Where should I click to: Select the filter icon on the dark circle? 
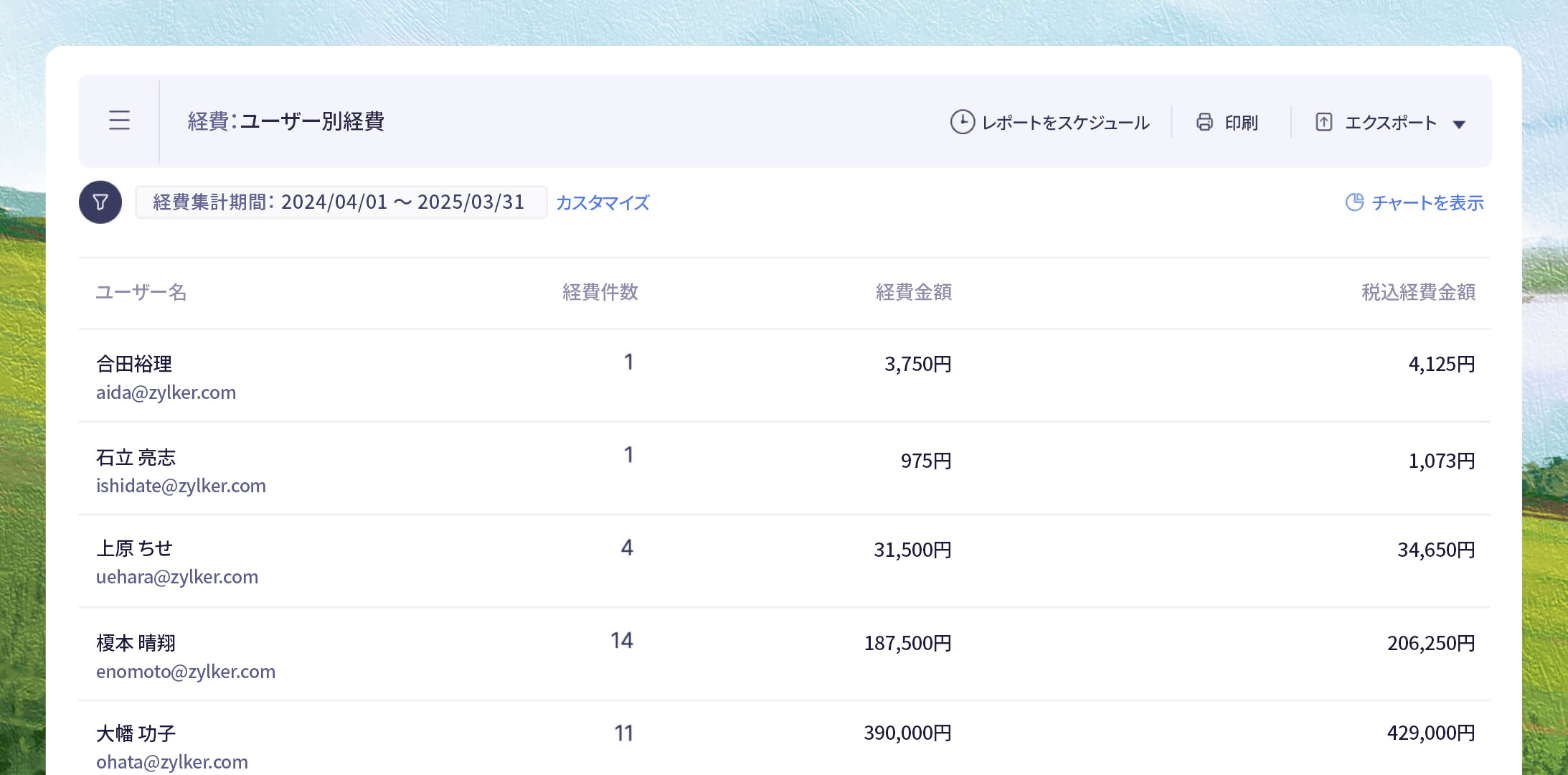pos(100,202)
